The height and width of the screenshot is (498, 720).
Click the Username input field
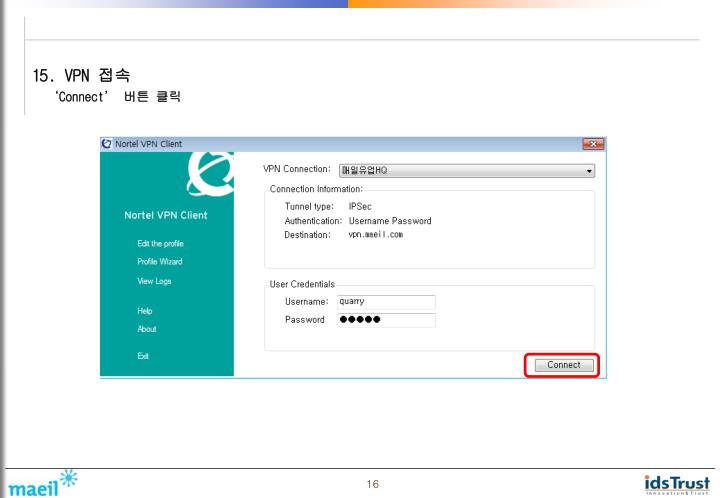click(x=386, y=302)
